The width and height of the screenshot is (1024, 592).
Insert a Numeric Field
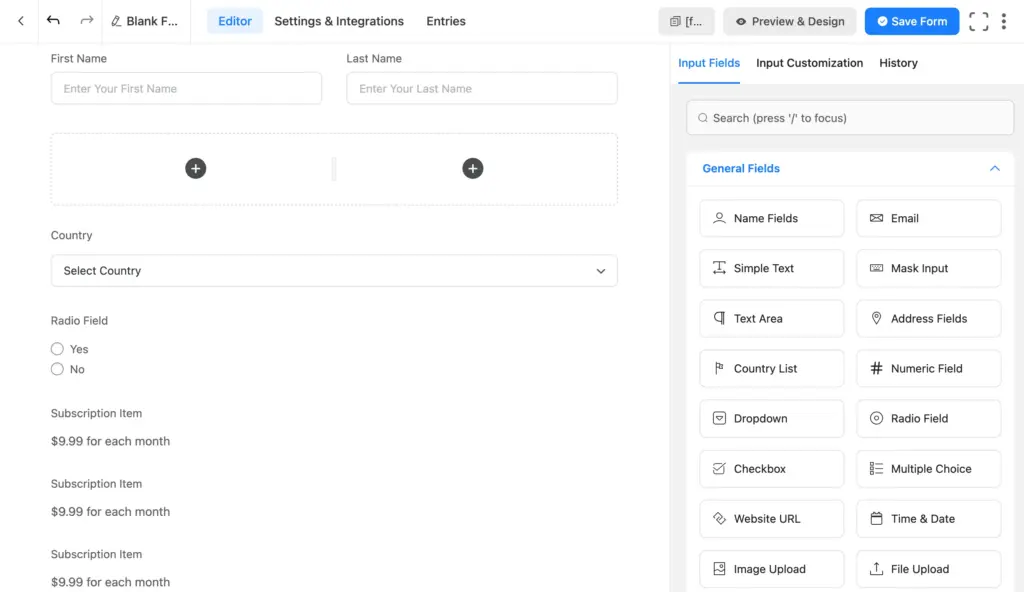pos(928,368)
